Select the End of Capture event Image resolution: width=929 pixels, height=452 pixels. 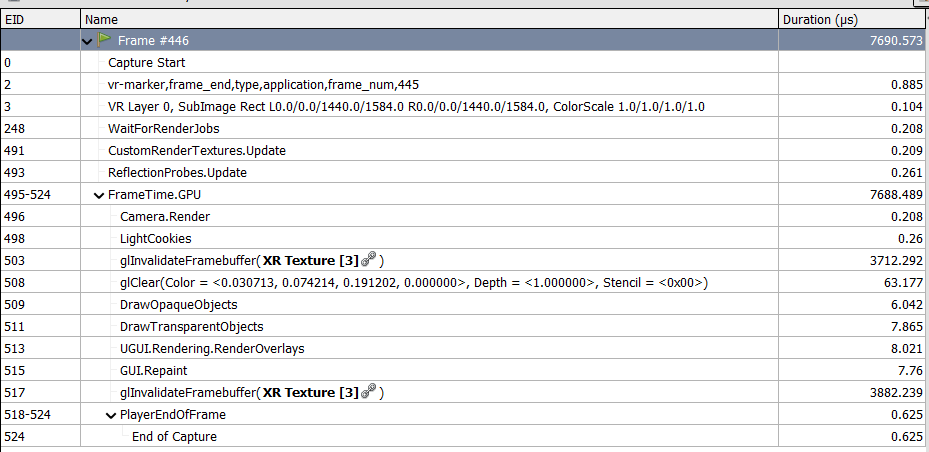[x=174, y=437]
